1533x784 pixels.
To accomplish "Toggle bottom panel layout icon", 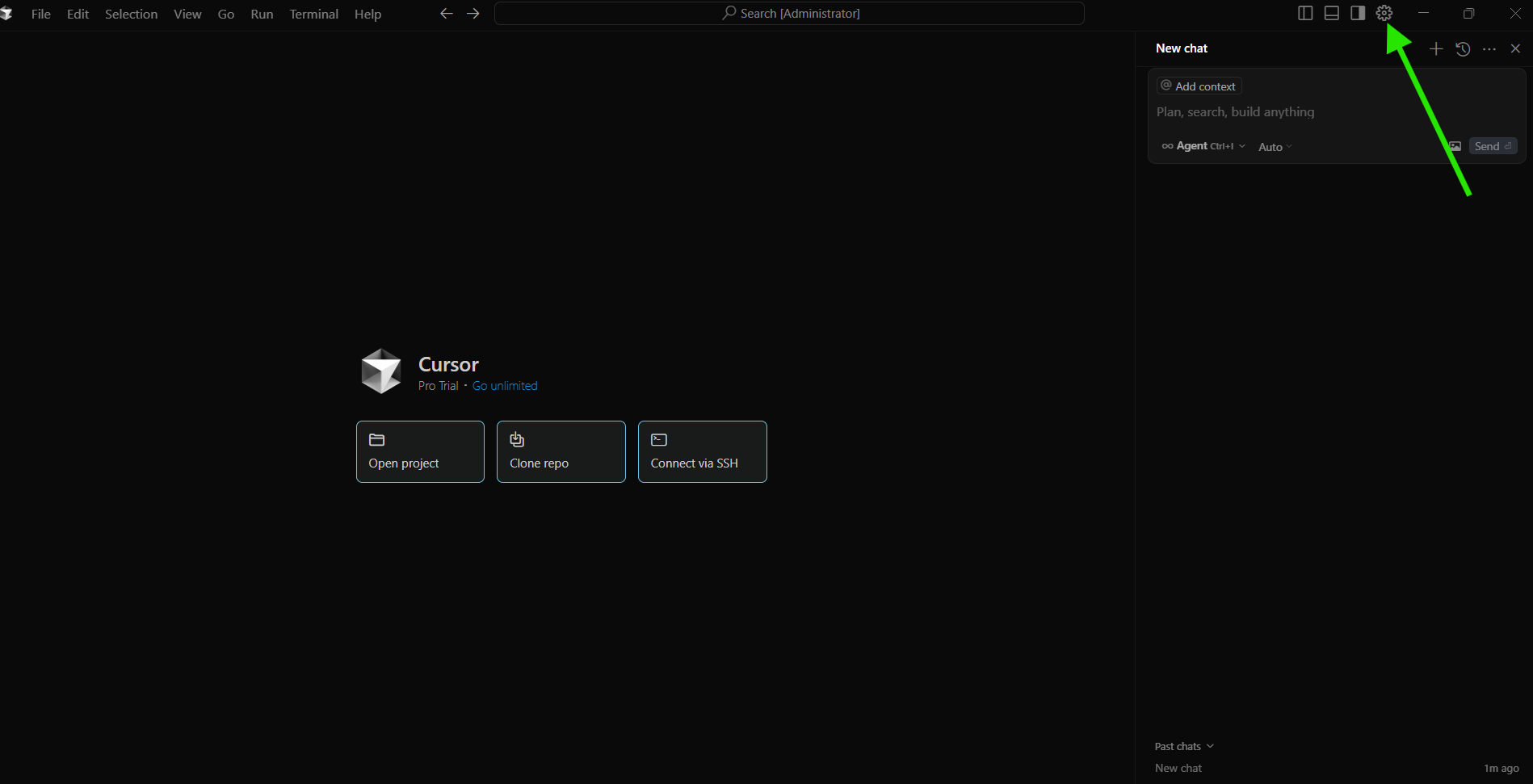I will [1332, 13].
